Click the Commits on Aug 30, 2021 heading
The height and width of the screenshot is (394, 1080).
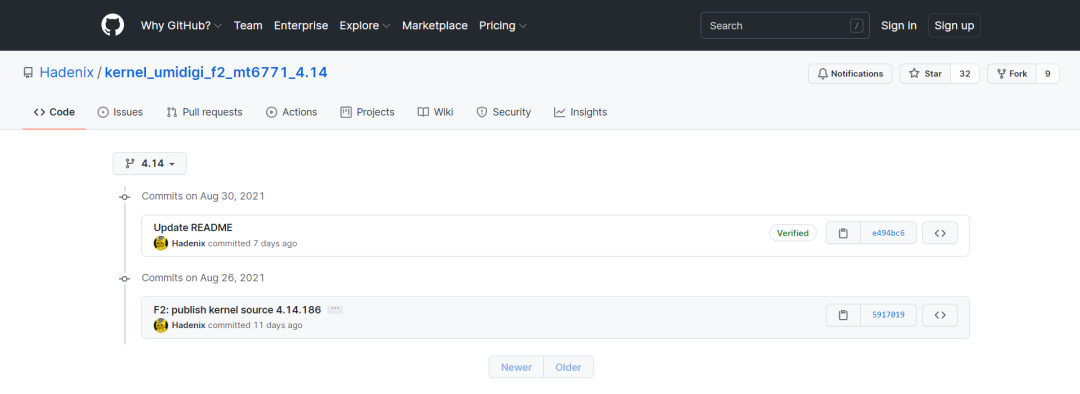(x=203, y=196)
